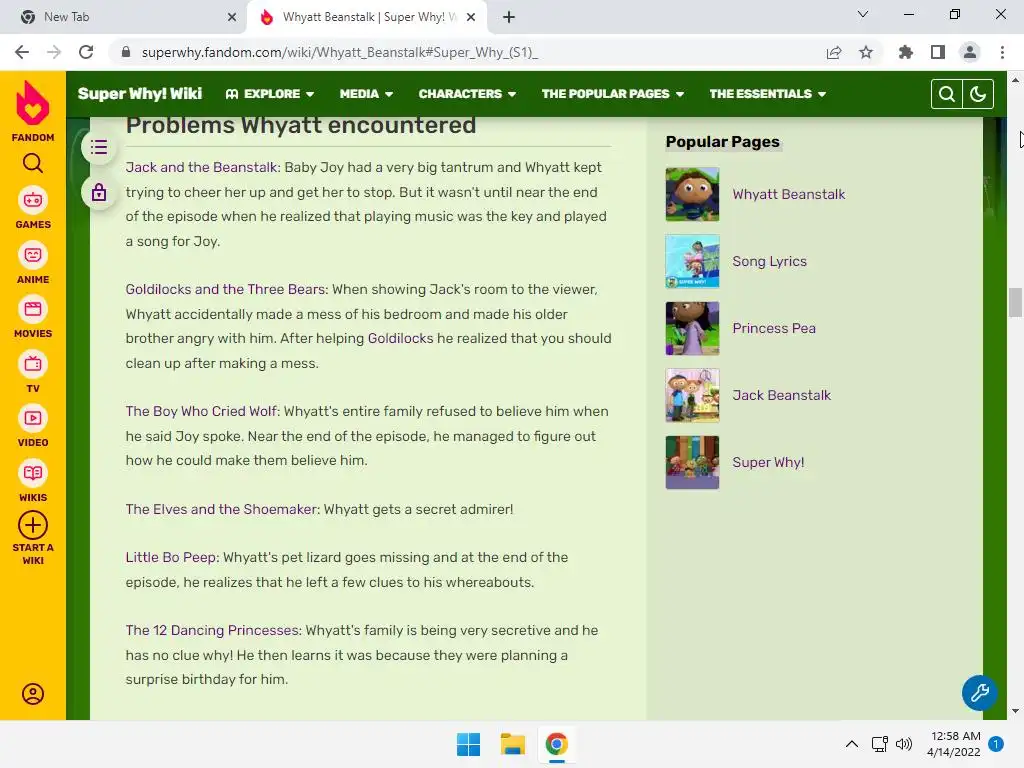Open the Wikis section icon
The image size is (1024, 768).
[x=33, y=473]
